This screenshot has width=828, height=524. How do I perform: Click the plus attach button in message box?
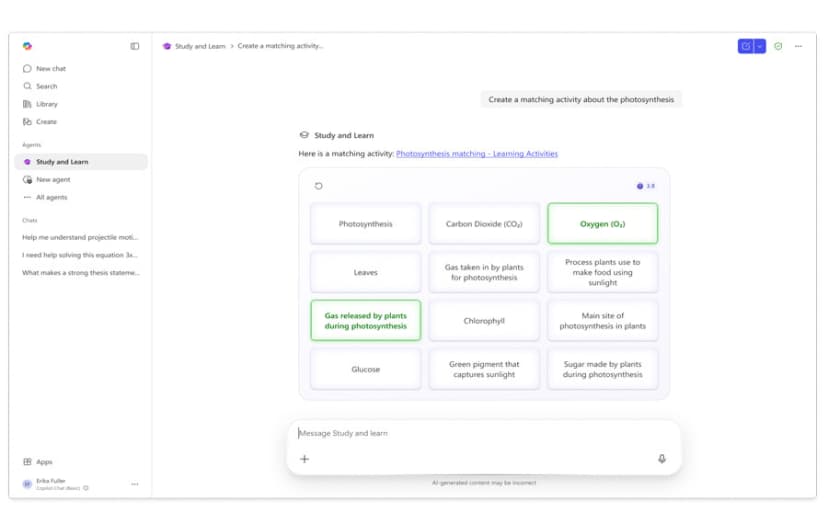pos(304,458)
